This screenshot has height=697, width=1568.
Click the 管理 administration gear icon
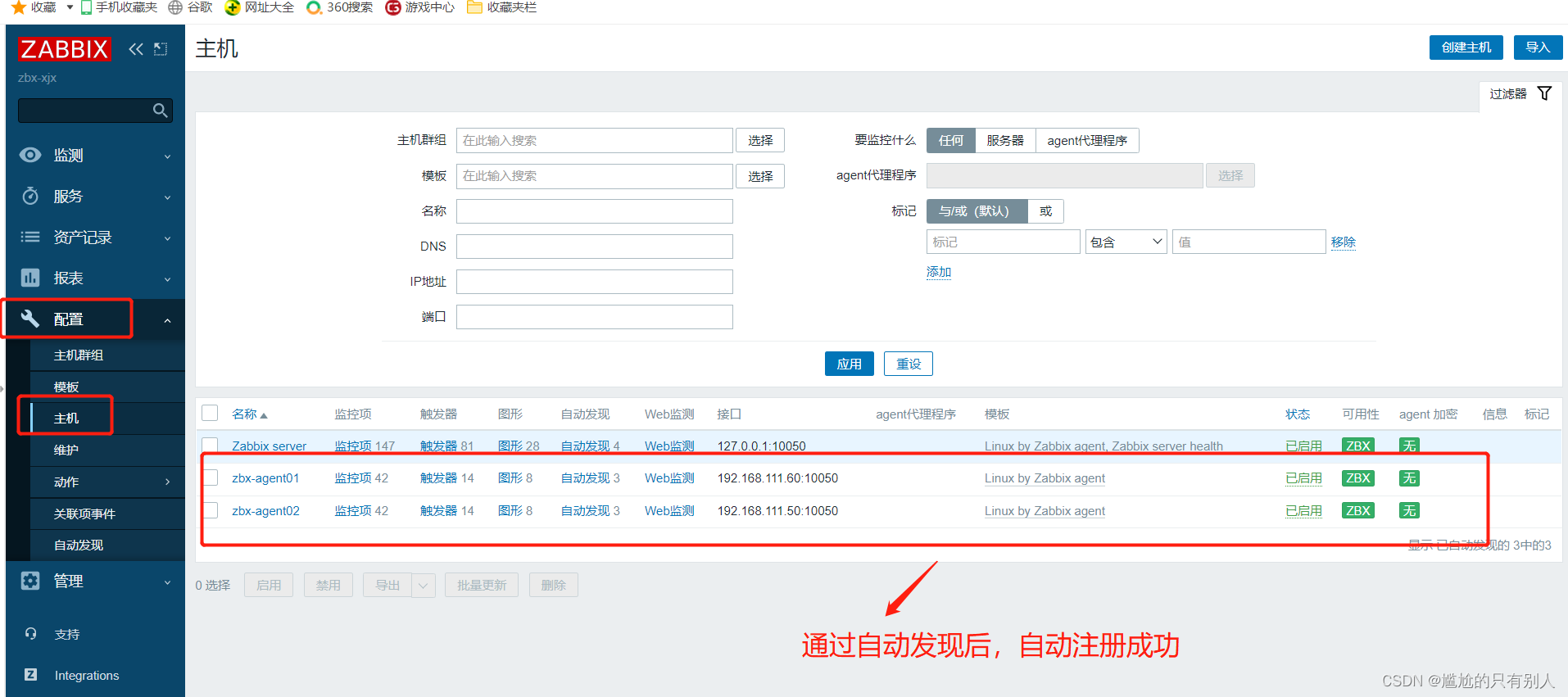[x=30, y=581]
